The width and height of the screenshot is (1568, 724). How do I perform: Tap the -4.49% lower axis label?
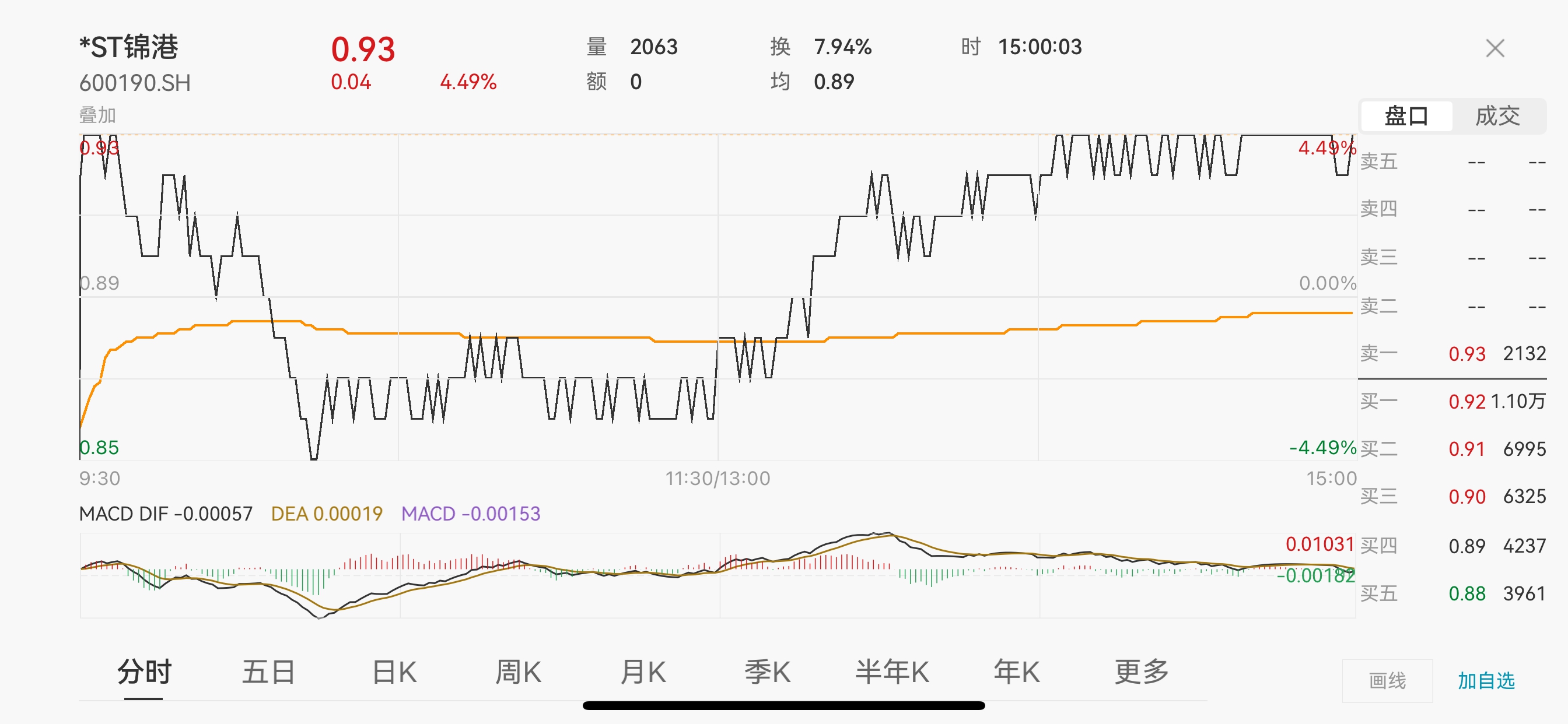(1322, 448)
